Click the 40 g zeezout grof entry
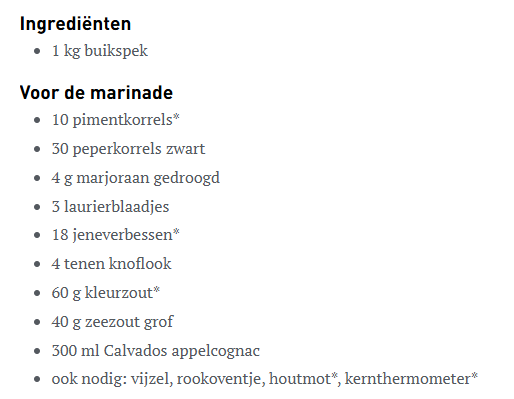Screen dimensions: 514x399 tap(112, 322)
